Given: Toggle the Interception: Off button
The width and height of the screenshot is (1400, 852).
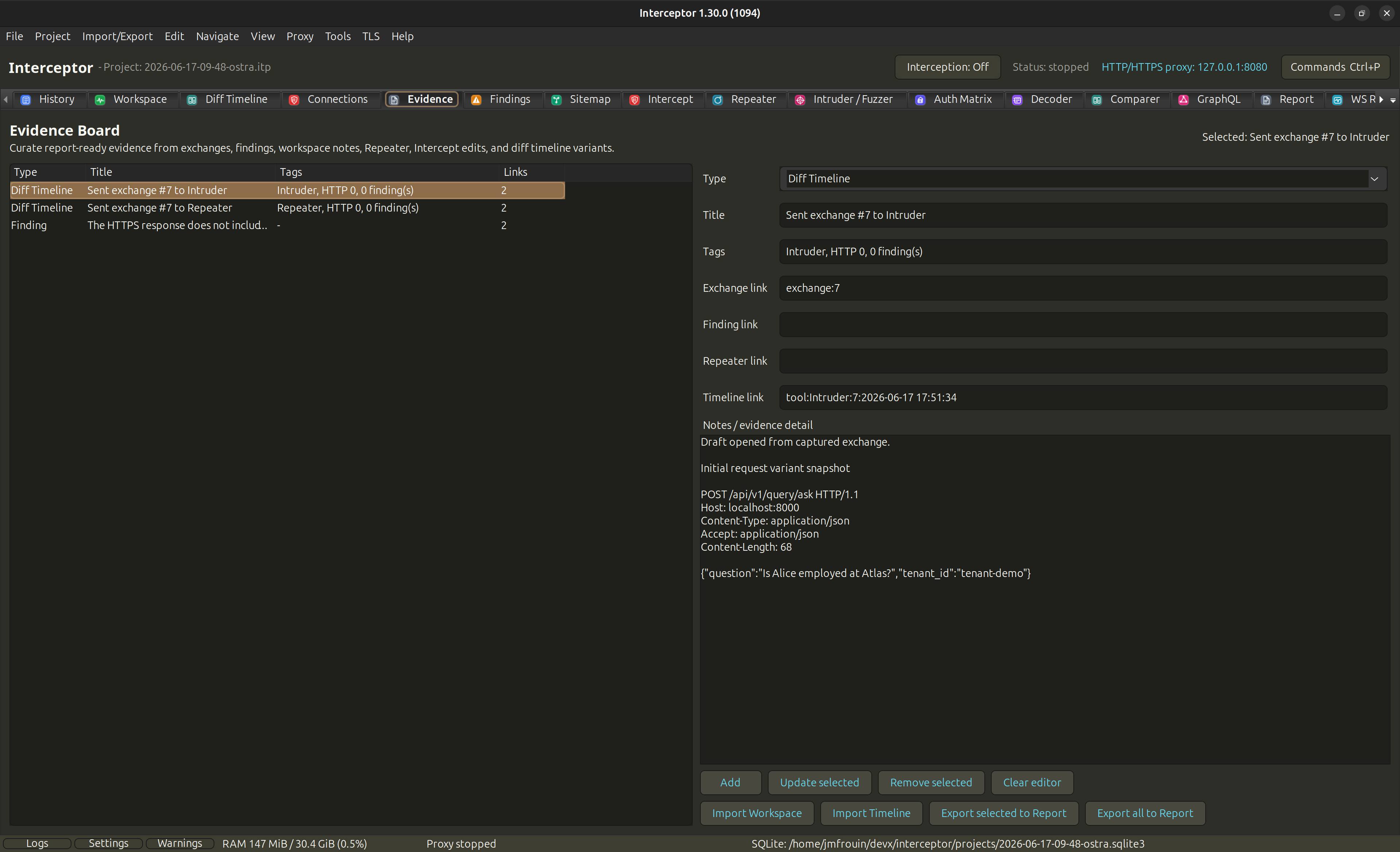Looking at the screenshot, I should click(947, 67).
